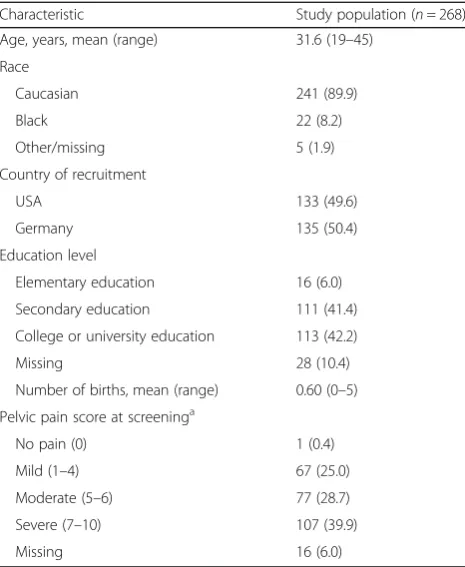The height and width of the screenshot is (567, 465).
Task: Select the Elementary education row
Action: (232, 282)
